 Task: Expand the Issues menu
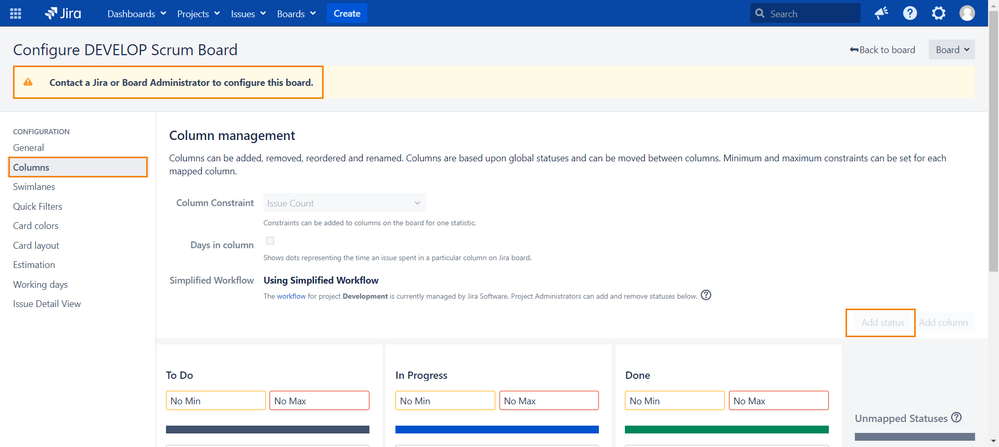249,13
